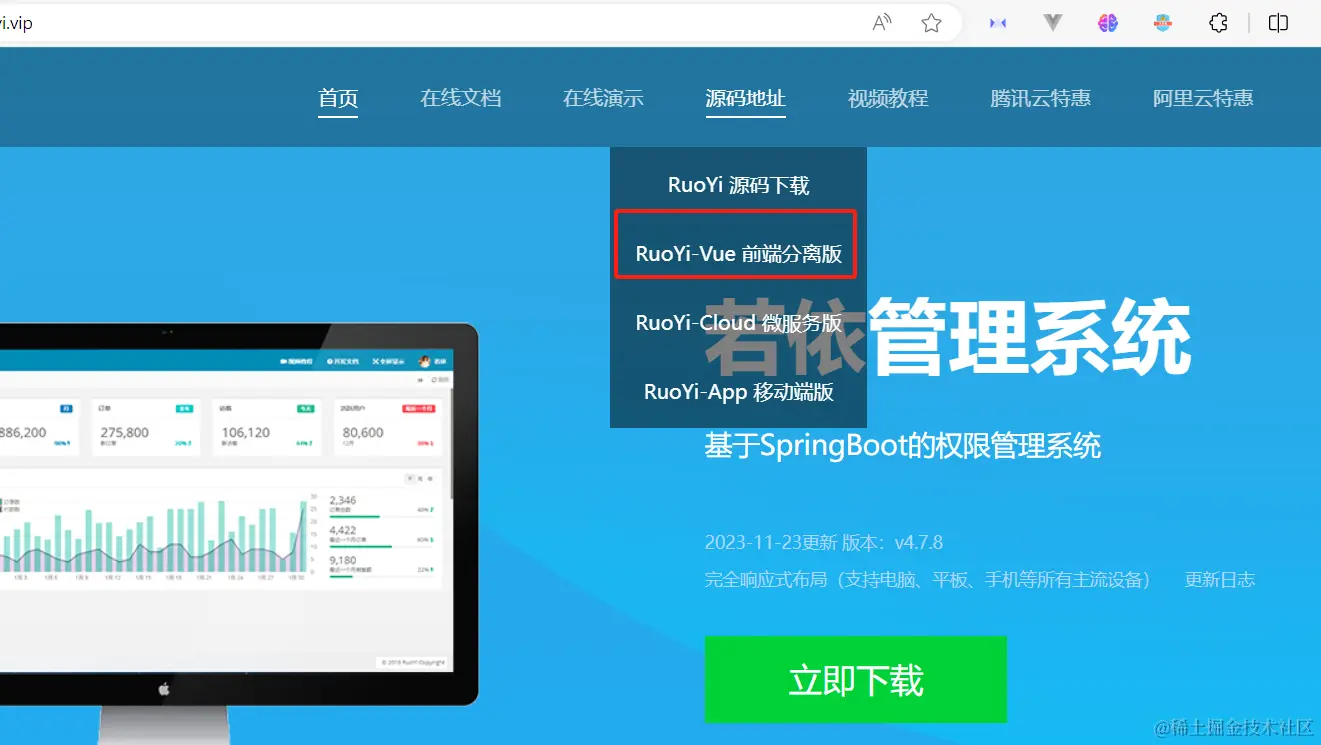Expand the 源码地址 dropdown menu
The height and width of the screenshot is (745, 1321).
pyautogui.click(x=745, y=98)
